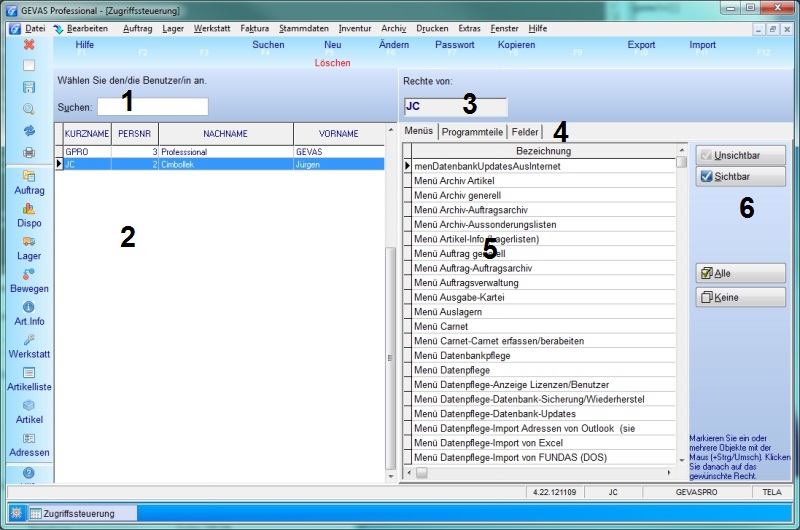Click the printer icon in sidebar
The width and height of the screenshot is (800, 530).
(x=29, y=152)
